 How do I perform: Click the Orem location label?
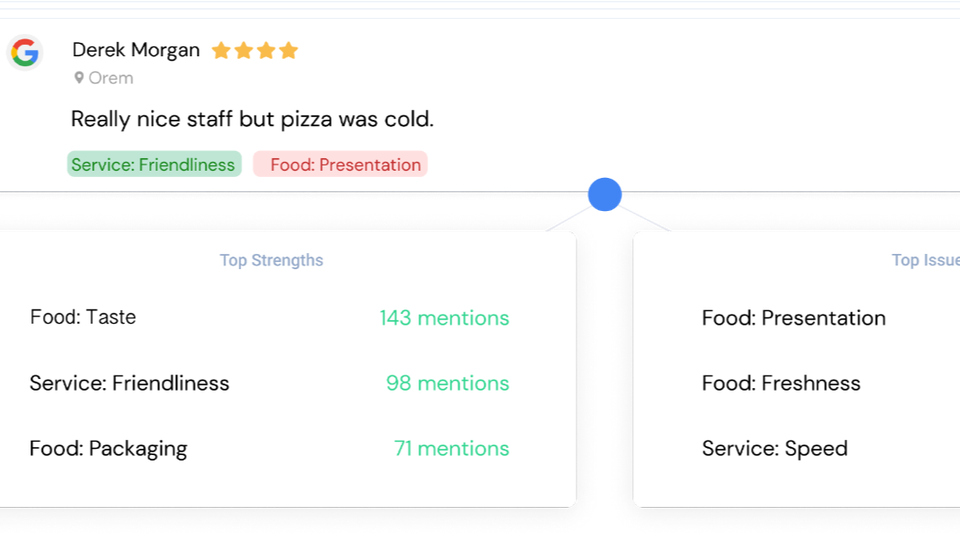click(111, 78)
